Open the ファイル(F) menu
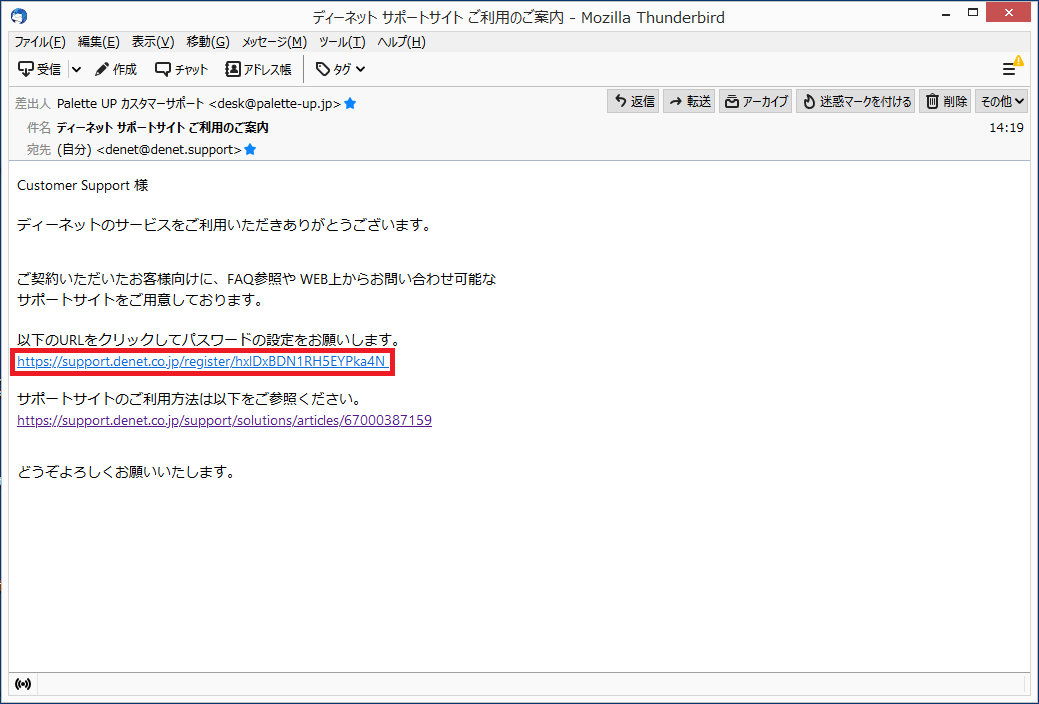 tap(40, 42)
